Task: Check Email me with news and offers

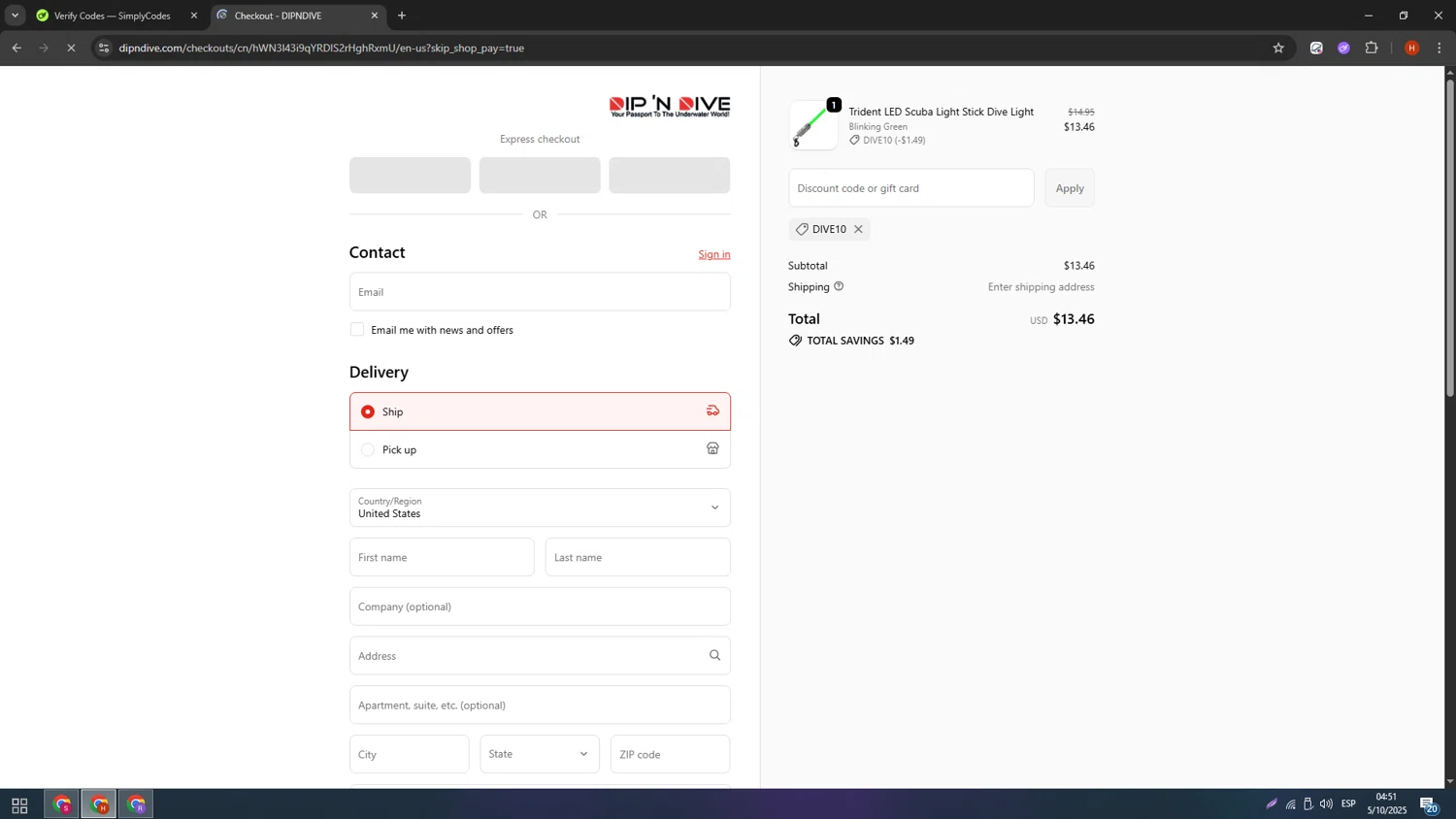Action: tap(357, 330)
